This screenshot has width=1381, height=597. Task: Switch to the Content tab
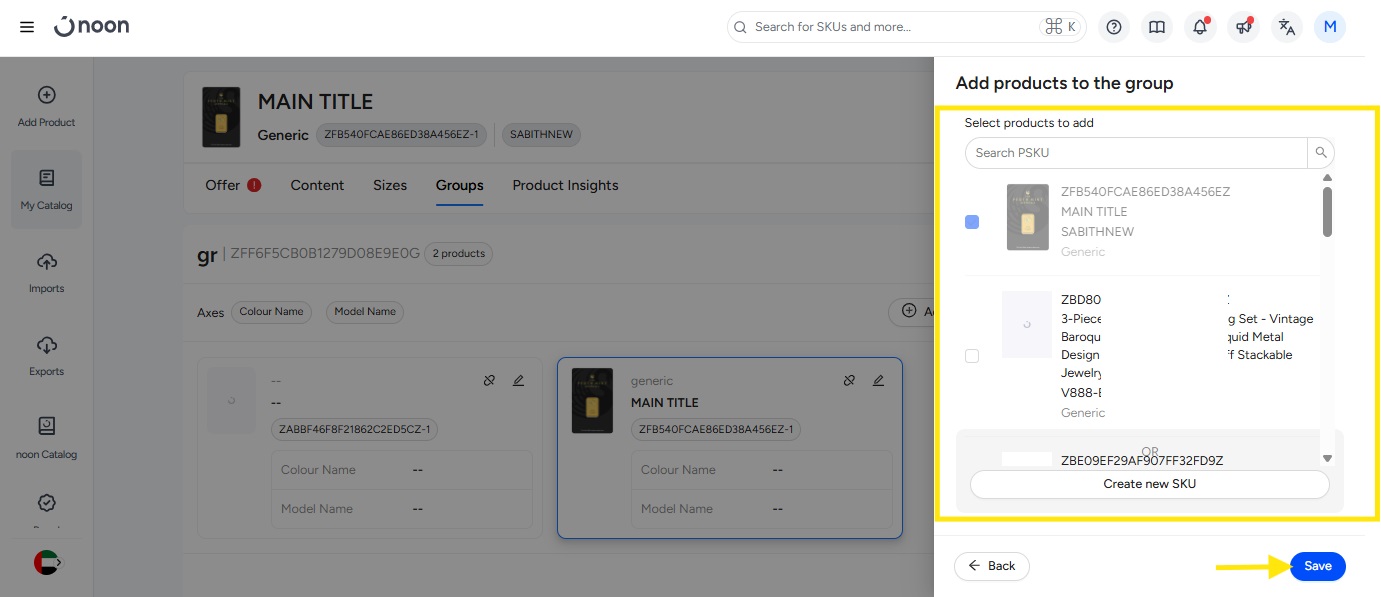click(317, 185)
